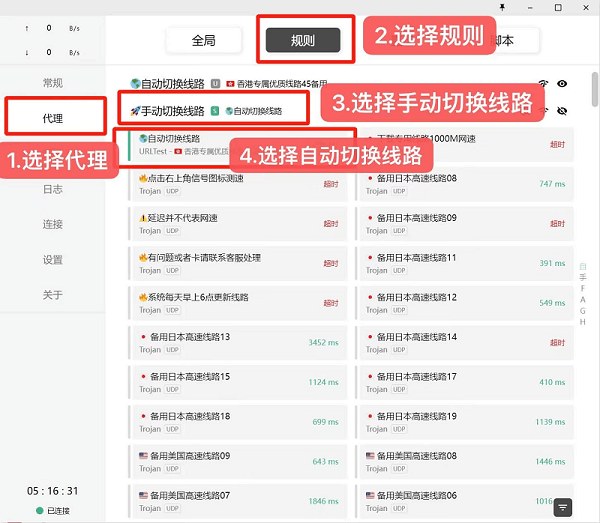This screenshot has height=523, width=600.
Task: Toggle the crossed eye icon on 手动切换线路 row
Action: tap(563, 111)
